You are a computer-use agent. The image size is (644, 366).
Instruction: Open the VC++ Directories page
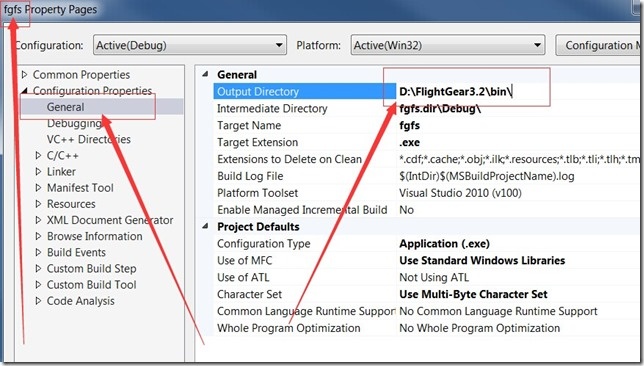click(x=89, y=139)
